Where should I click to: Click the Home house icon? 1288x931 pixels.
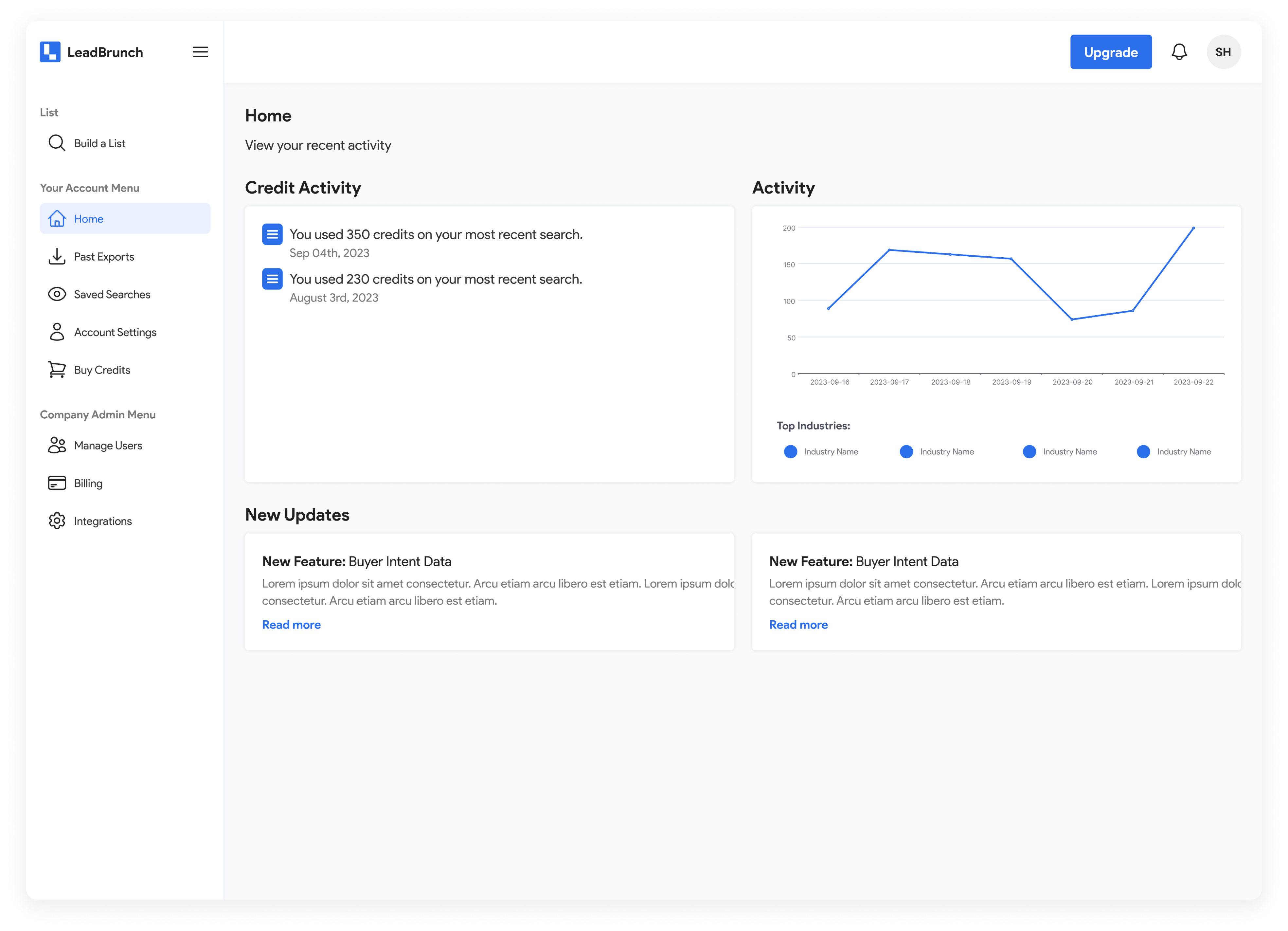(57, 219)
